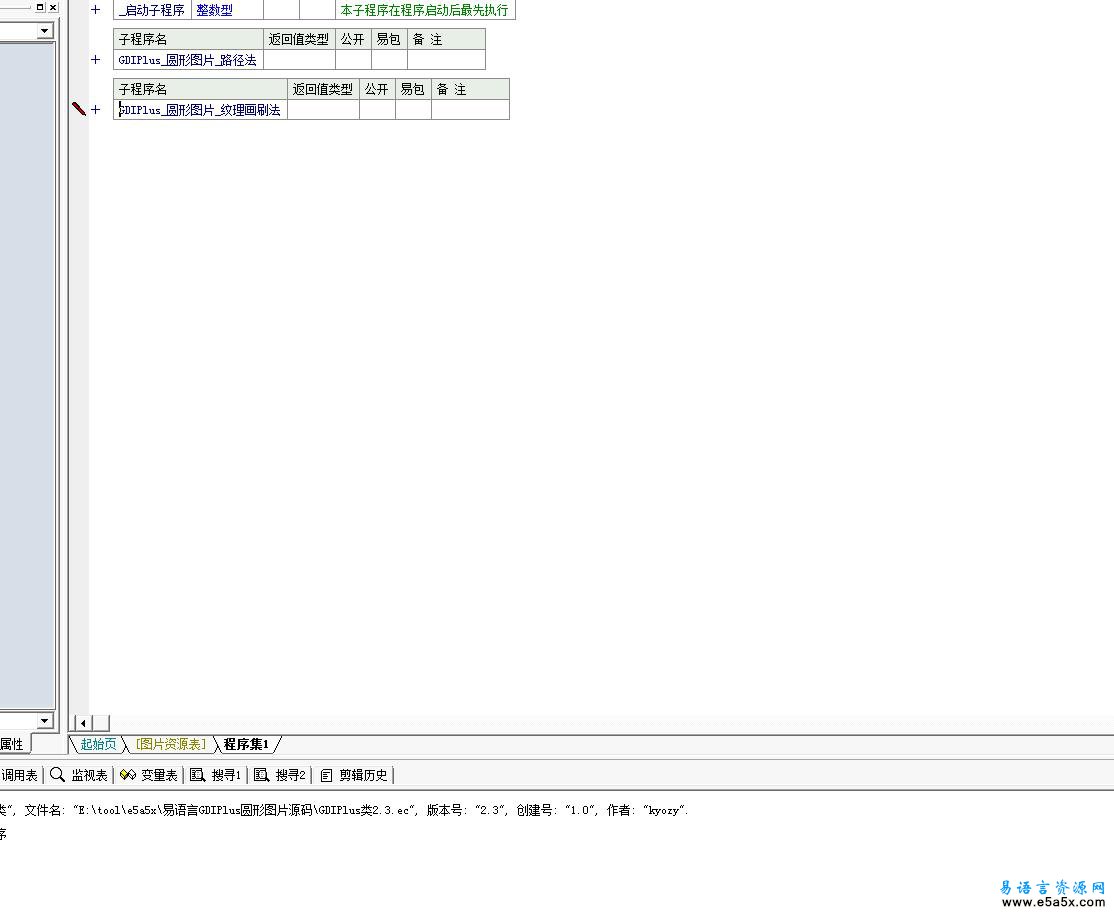Open the left panel top dropdown
Image resolution: width=1114 pixels, height=915 pixels.
click(x=45, y=31)
